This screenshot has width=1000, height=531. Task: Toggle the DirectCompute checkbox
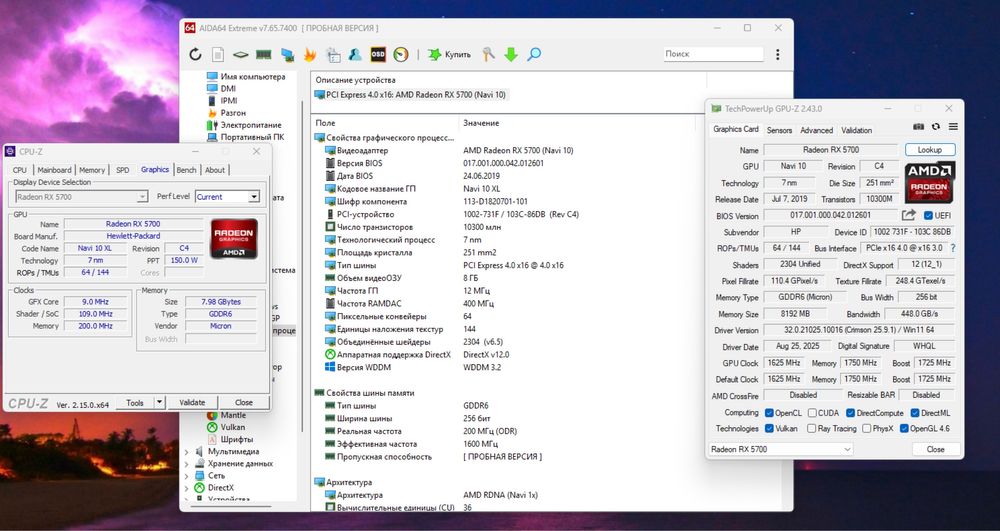pos(851,413)
